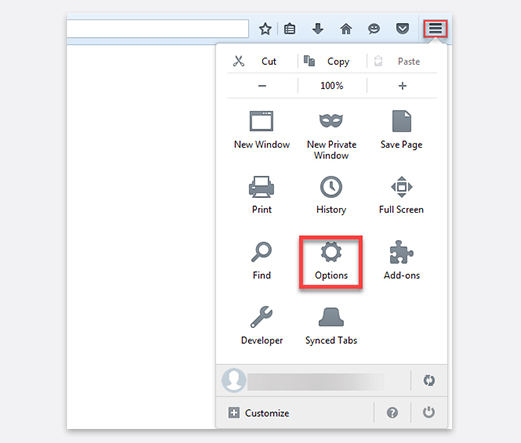Open the Hello chat smiley icon

pos(374,29)
